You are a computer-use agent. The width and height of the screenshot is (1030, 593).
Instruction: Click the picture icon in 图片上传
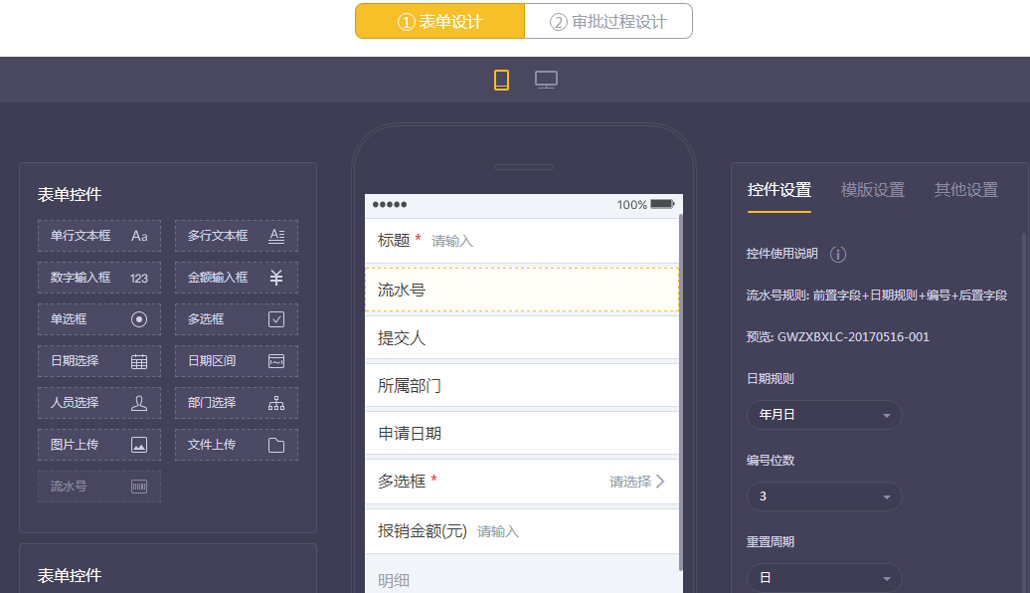tap(139, 445)
